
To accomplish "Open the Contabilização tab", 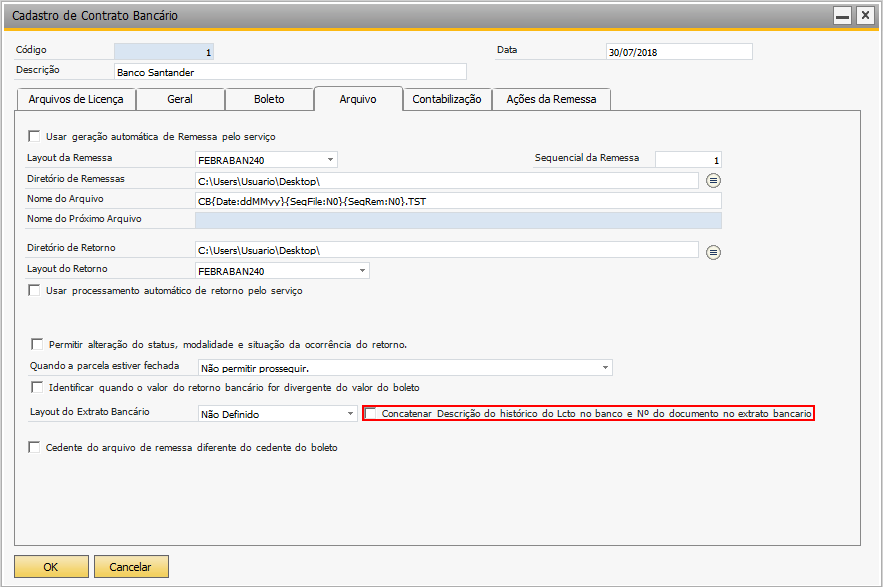I will click(447, 99).
